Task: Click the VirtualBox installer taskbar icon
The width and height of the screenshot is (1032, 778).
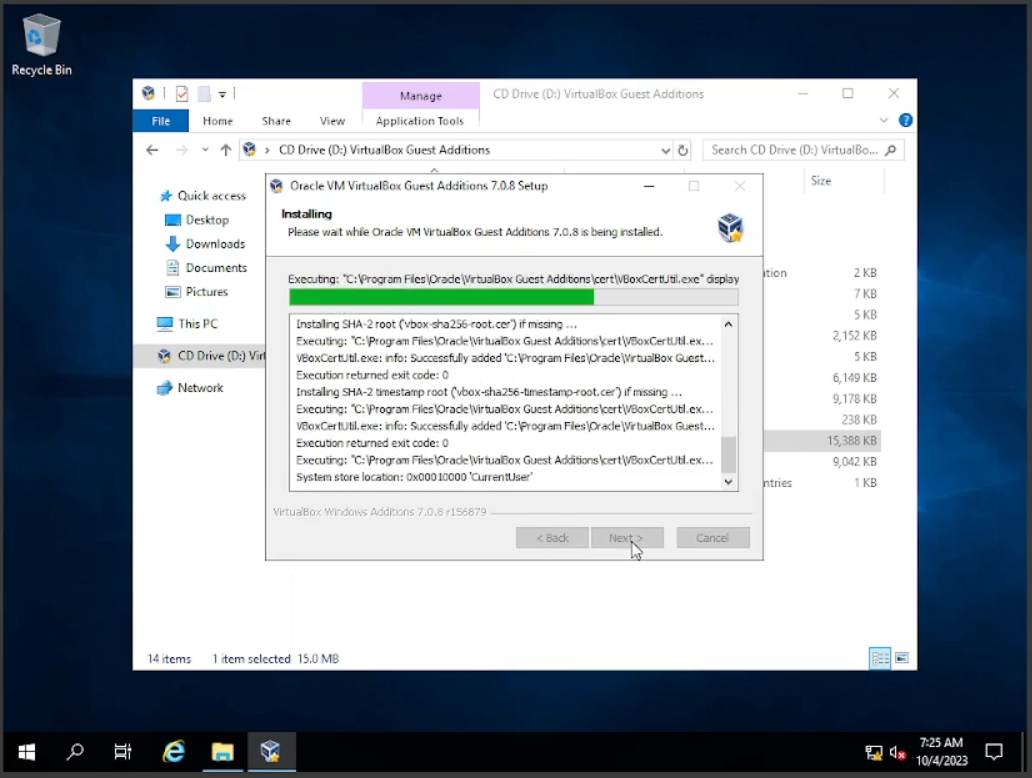Action: point(270,751)
